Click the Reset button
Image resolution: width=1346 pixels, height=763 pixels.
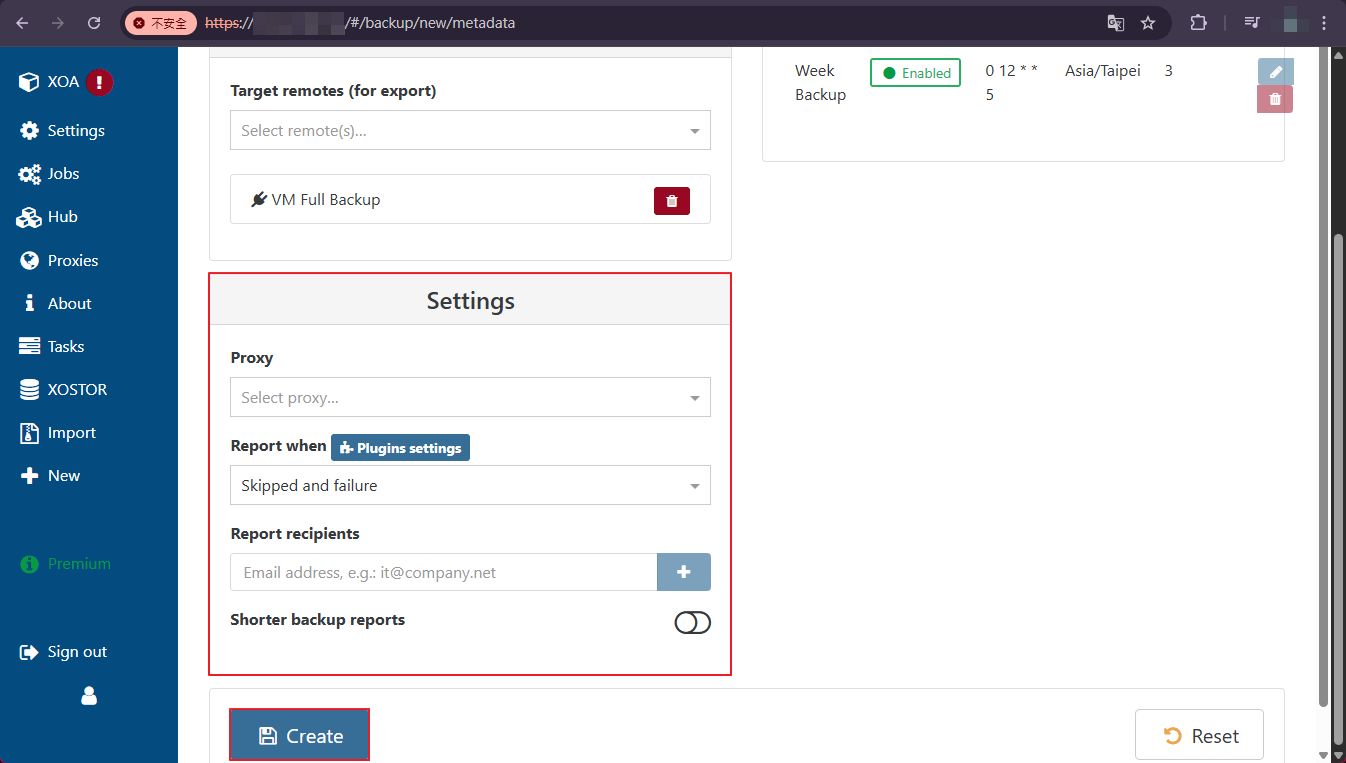(x=1199, y=735)
